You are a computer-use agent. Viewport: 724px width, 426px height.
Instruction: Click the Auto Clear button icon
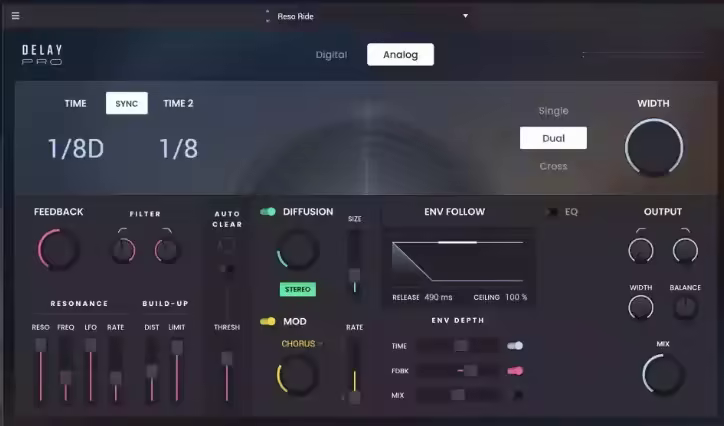pyautogui.click(x=227, y=245)
